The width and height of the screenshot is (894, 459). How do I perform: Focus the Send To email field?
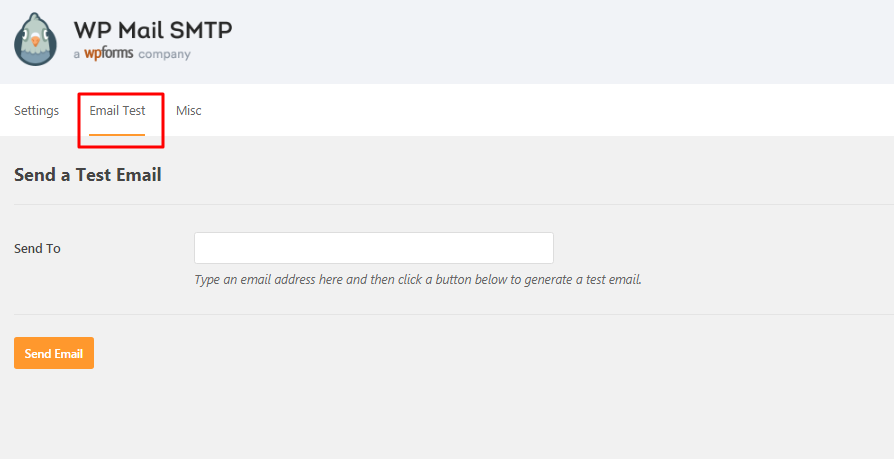coord(373,248)
